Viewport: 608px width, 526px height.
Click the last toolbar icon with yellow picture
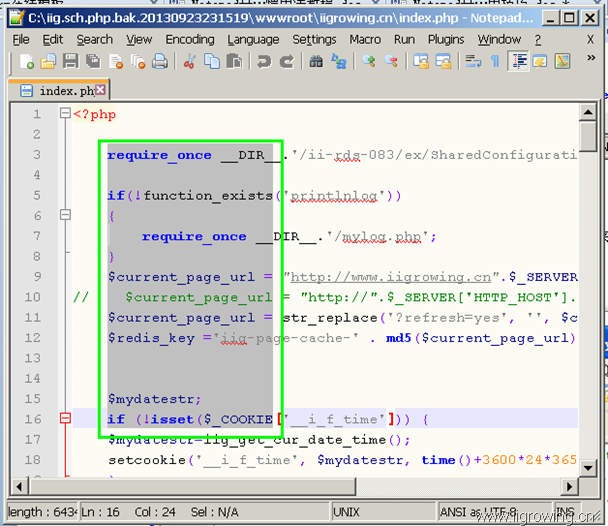562,62
